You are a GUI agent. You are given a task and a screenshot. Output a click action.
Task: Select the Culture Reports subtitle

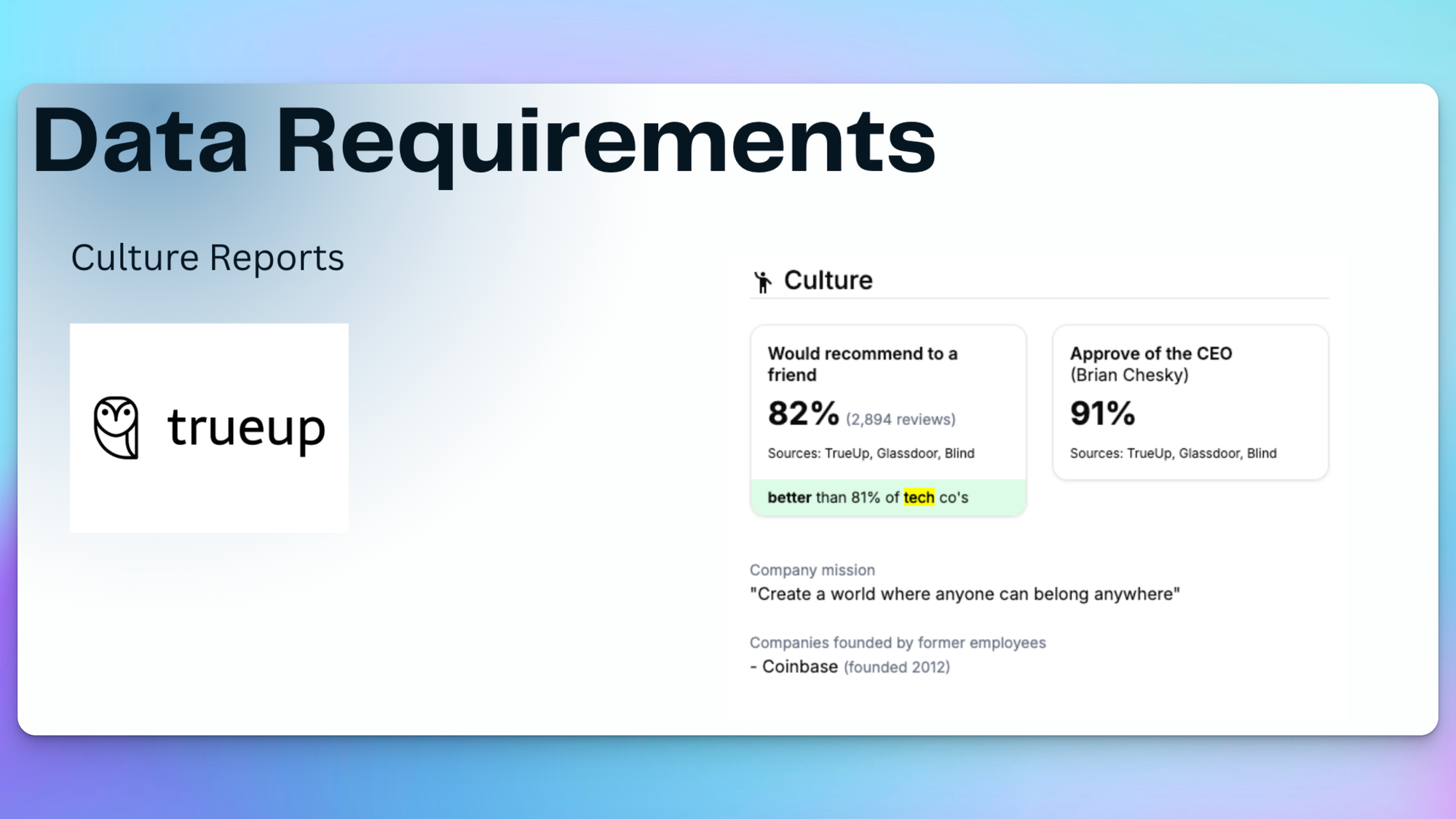coord(207,258)
